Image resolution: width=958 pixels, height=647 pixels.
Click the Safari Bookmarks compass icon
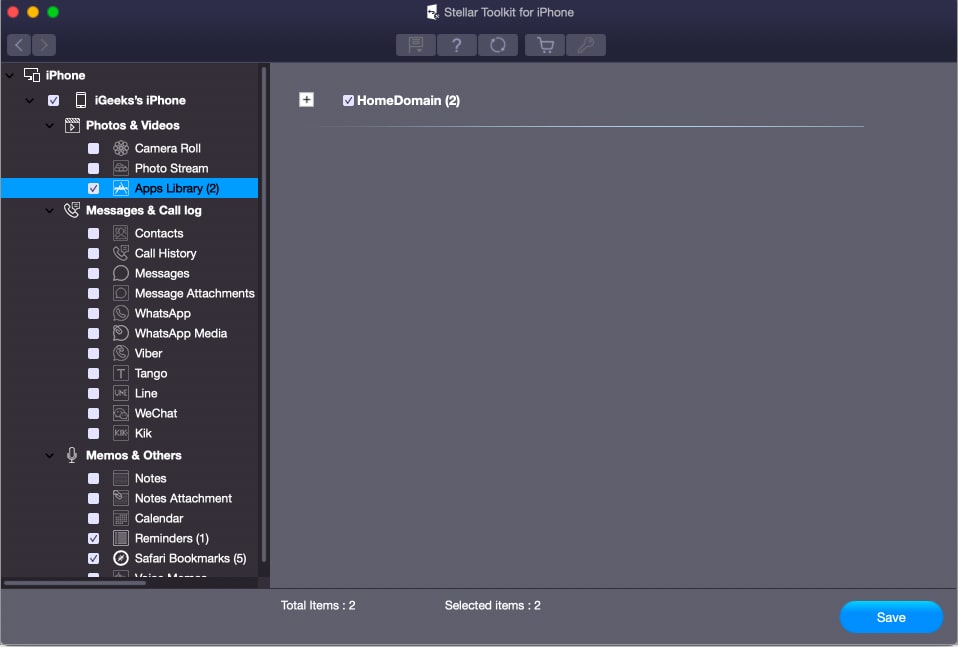[x=121, y=558]
